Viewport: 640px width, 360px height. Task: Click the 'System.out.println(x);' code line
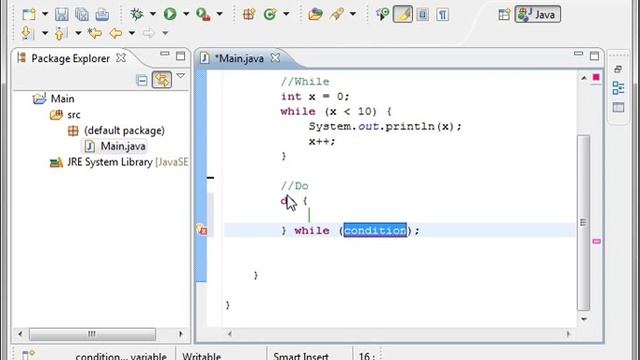pos(385,127)
